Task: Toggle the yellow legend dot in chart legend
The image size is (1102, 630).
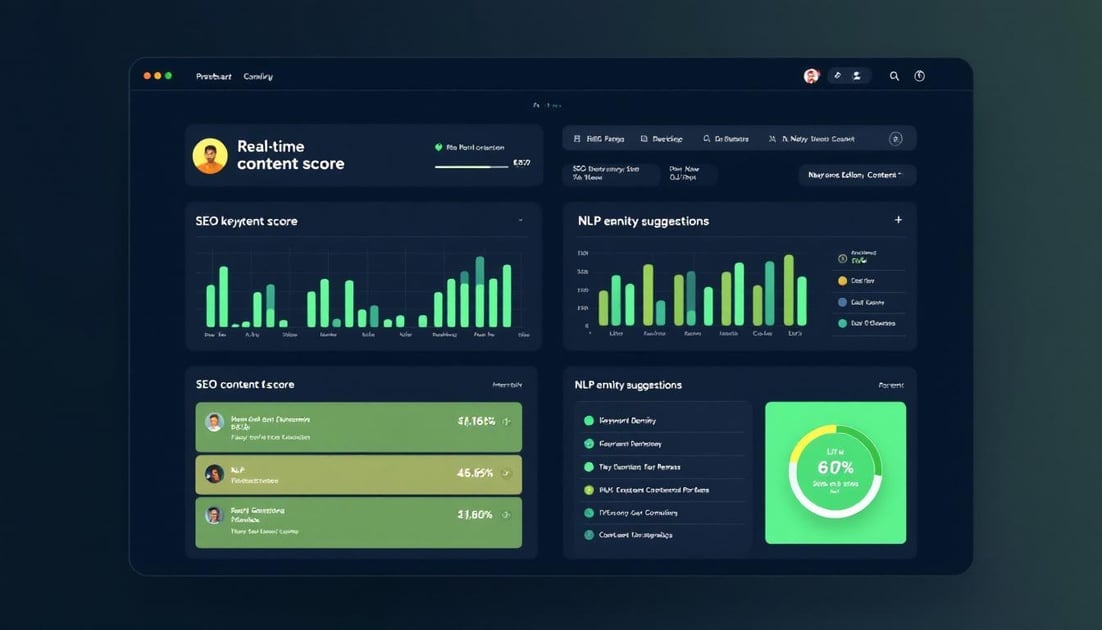Action: pyautogui.click(x=842, y=281)
